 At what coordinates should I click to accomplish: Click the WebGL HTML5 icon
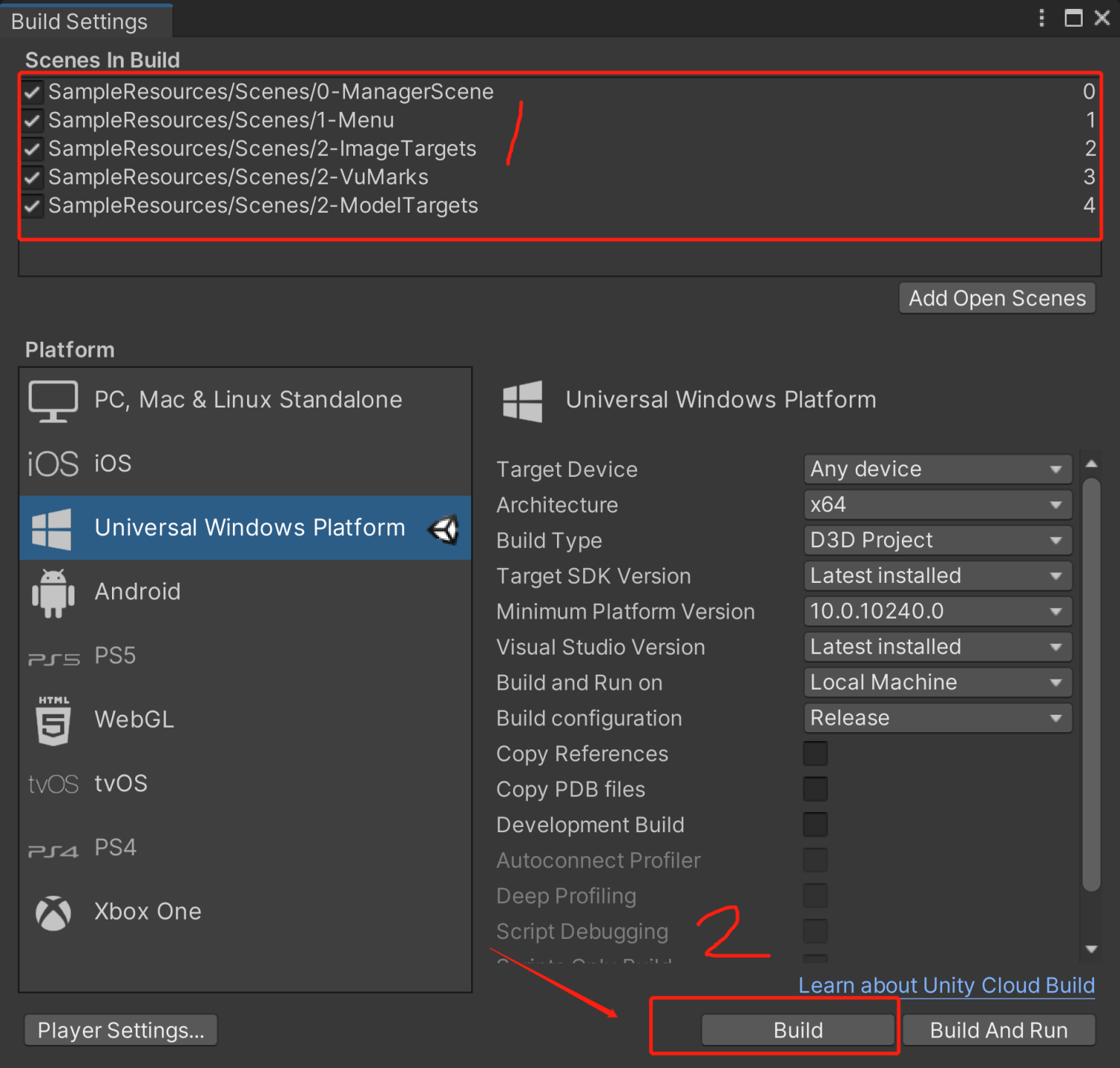(53, 720)
